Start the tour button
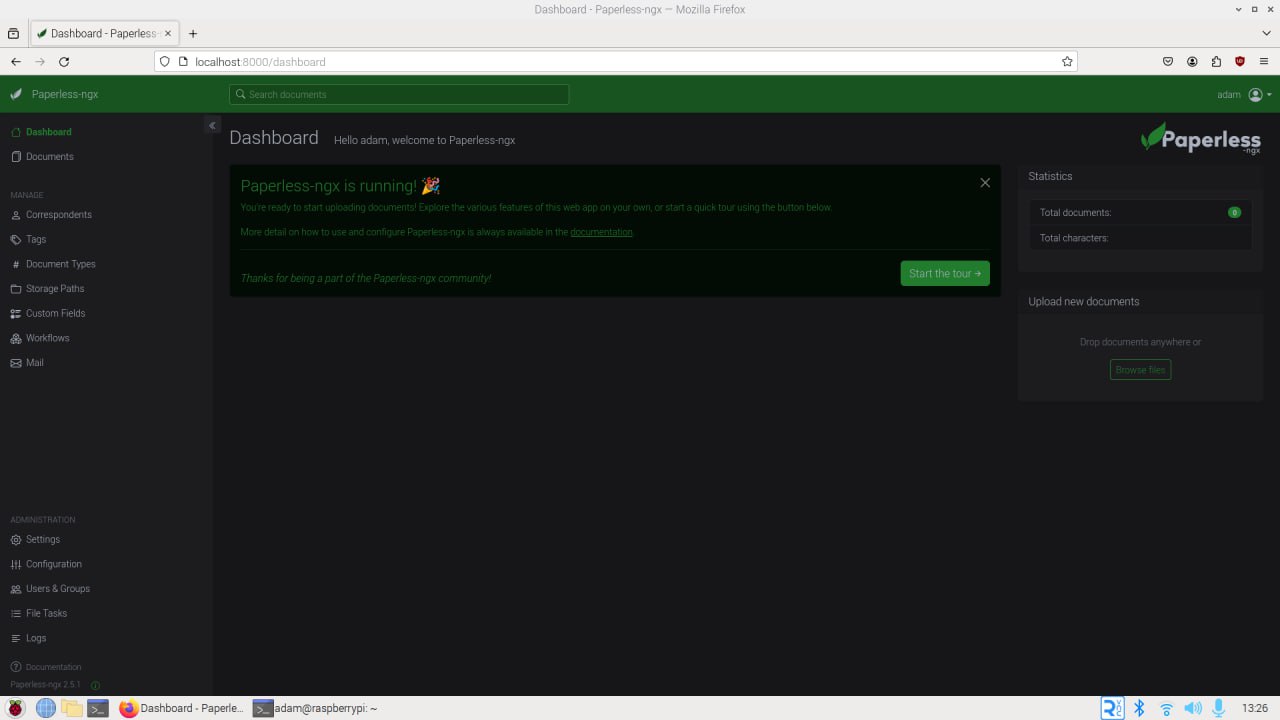This screenshot has height=720, width=1280. point(945,273)
